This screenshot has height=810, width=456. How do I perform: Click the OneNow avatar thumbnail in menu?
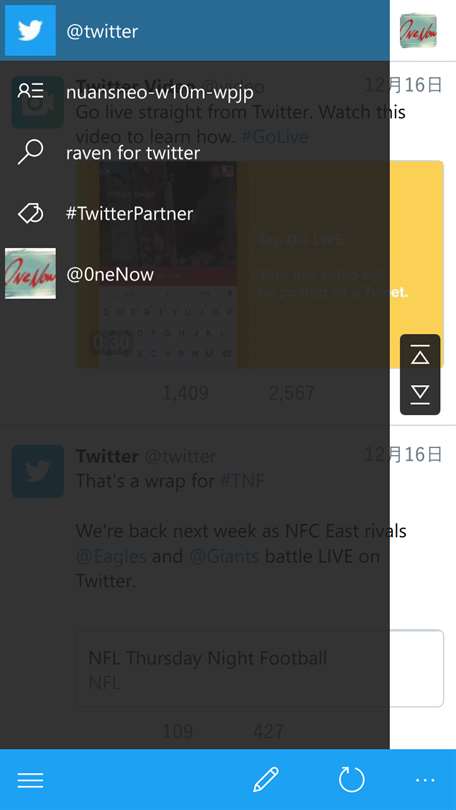tap(30, 274)
